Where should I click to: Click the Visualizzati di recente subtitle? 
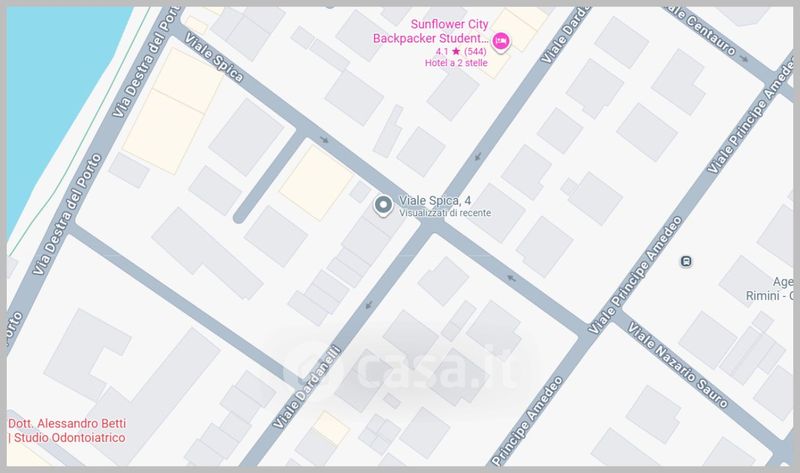click(x=445, y=213)
